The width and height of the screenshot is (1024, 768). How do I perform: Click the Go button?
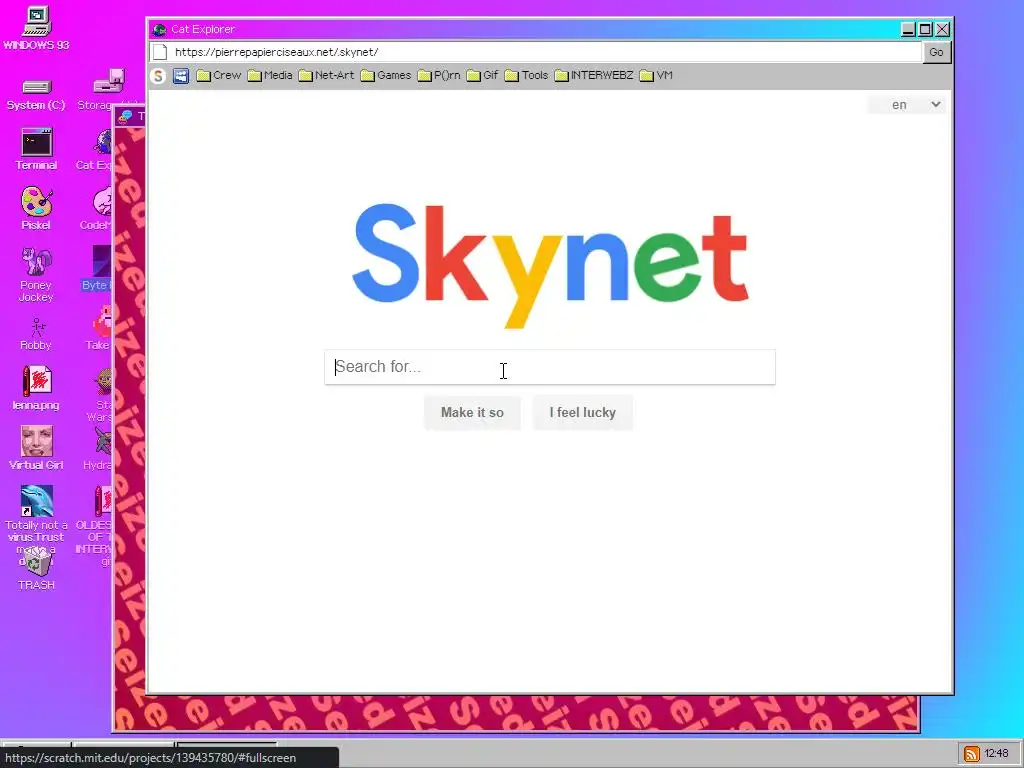tap(936, 52)
